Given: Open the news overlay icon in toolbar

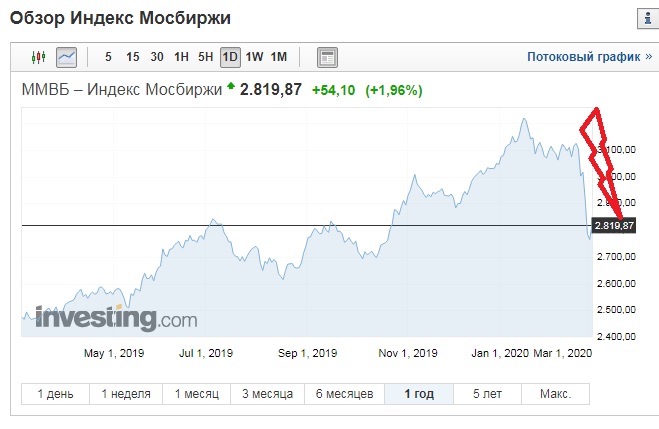Looking at the screenshot, I should tap(328, 57).
